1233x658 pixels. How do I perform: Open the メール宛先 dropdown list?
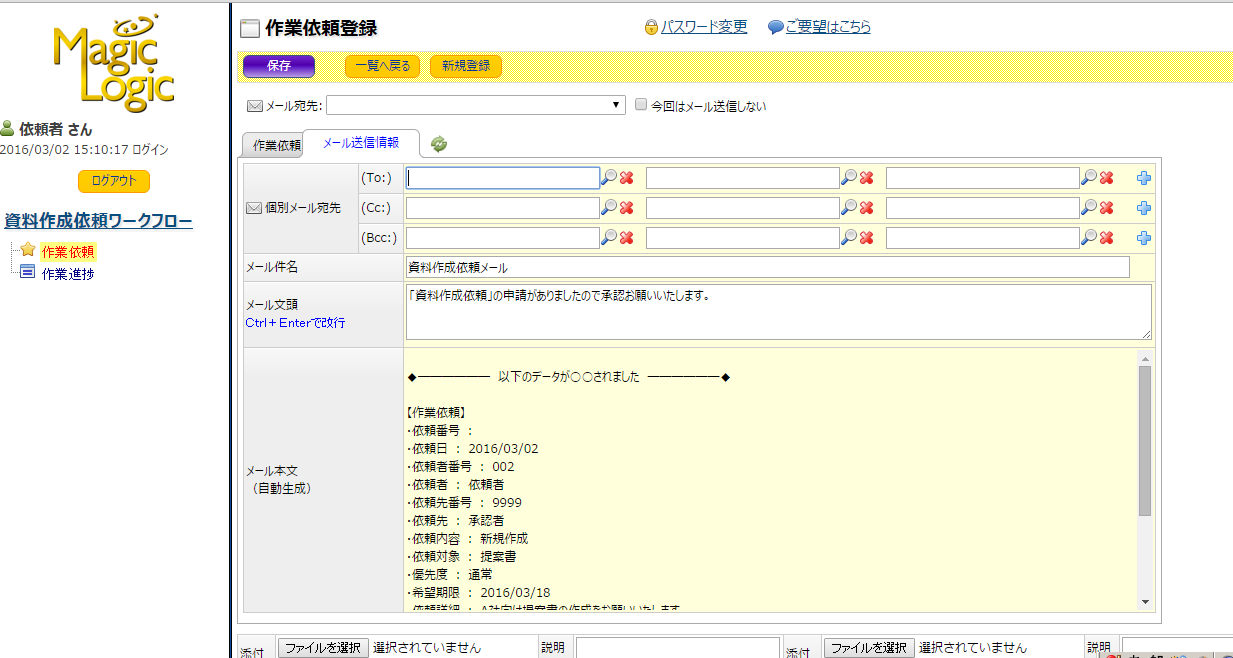tap(476, 105)
